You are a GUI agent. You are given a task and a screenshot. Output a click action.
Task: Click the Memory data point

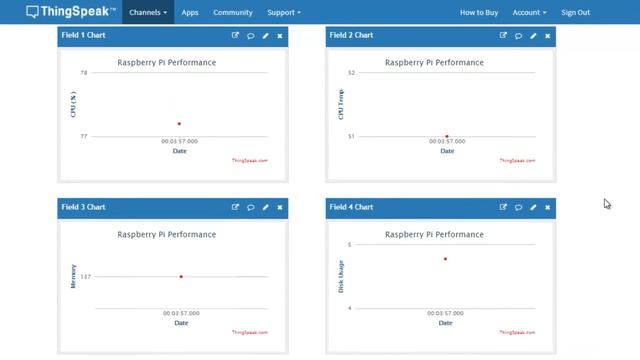181,277
